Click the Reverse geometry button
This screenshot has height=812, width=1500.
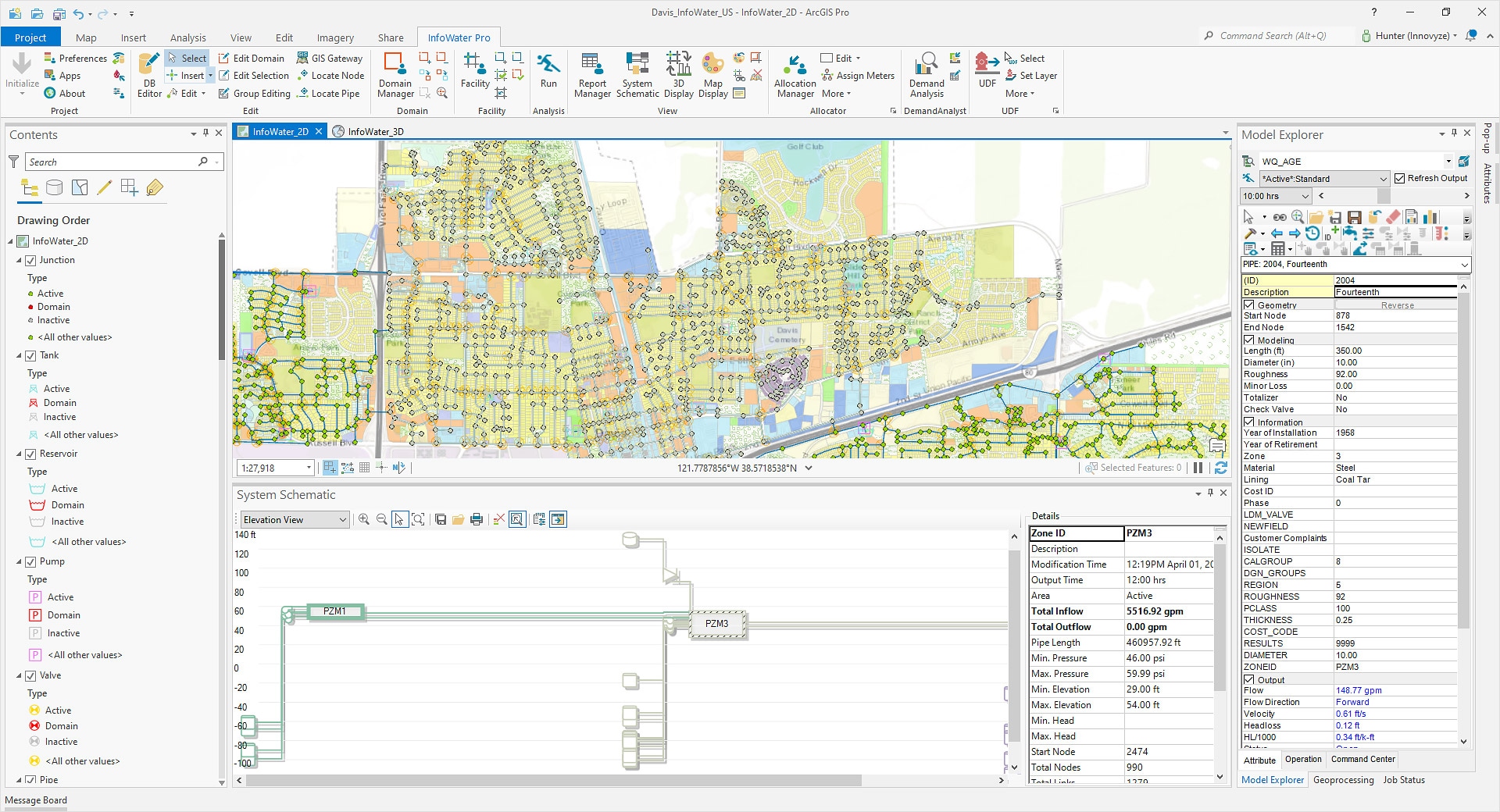[x=1397, y=305]
